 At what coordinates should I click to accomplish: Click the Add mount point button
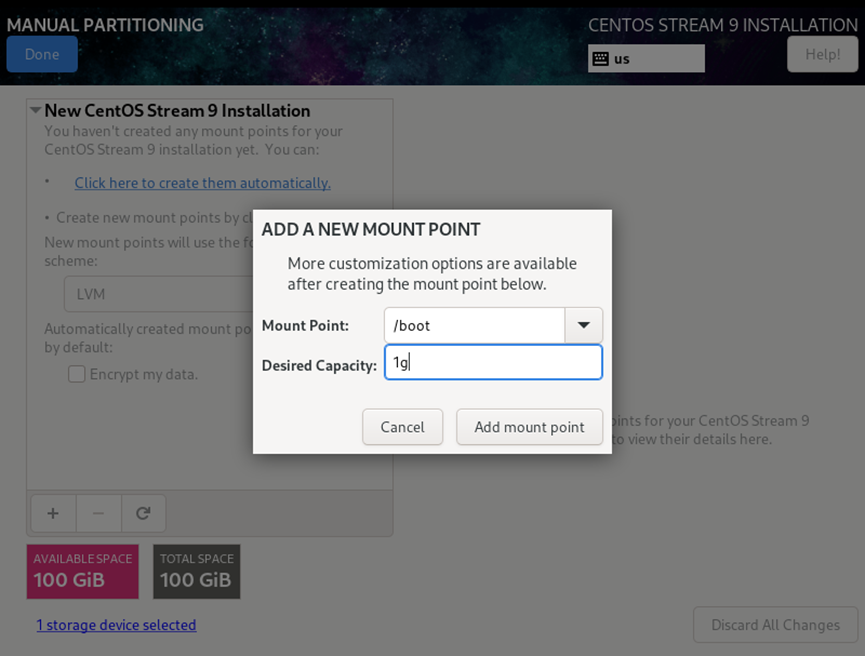pyautogui.click(x=530, y=426)
